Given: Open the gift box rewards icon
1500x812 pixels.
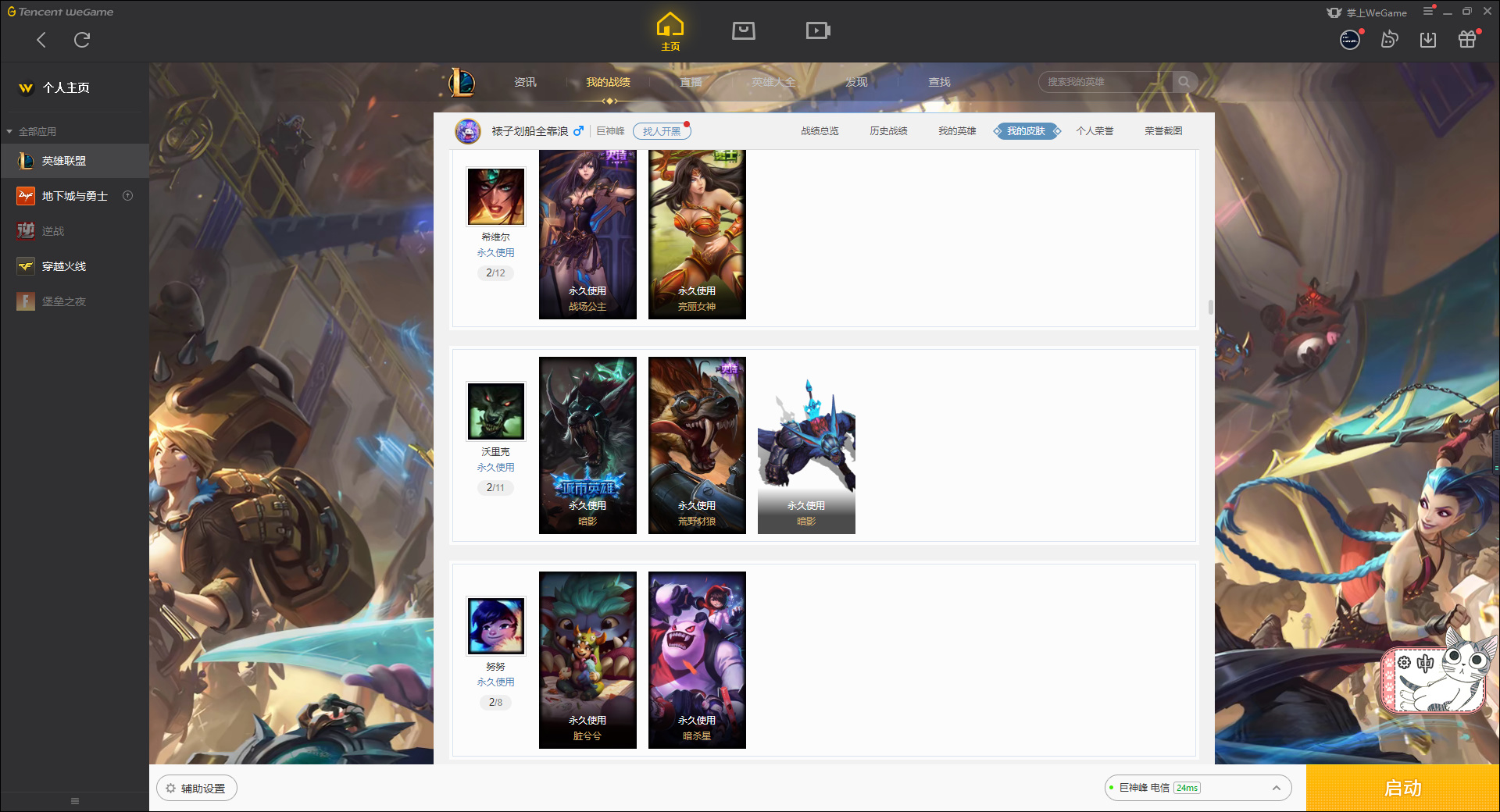Looking at the screenshot, I should (x=1467, y=40).
